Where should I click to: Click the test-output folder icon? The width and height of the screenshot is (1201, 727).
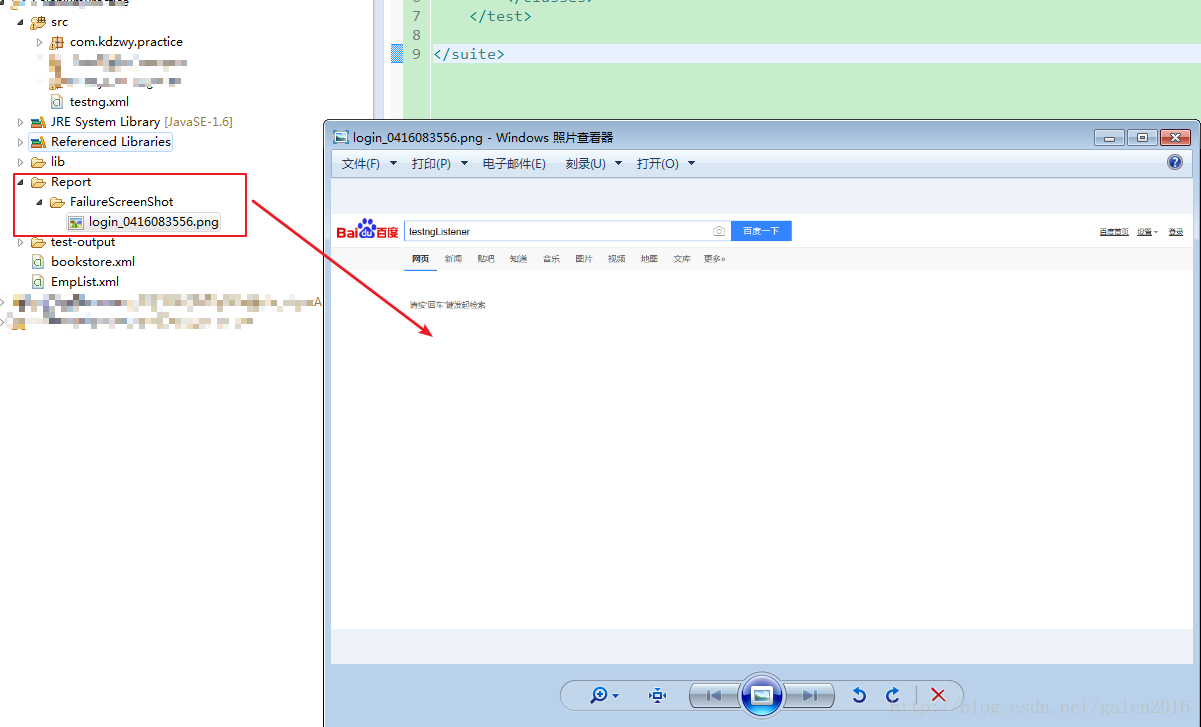click(38, 242)
